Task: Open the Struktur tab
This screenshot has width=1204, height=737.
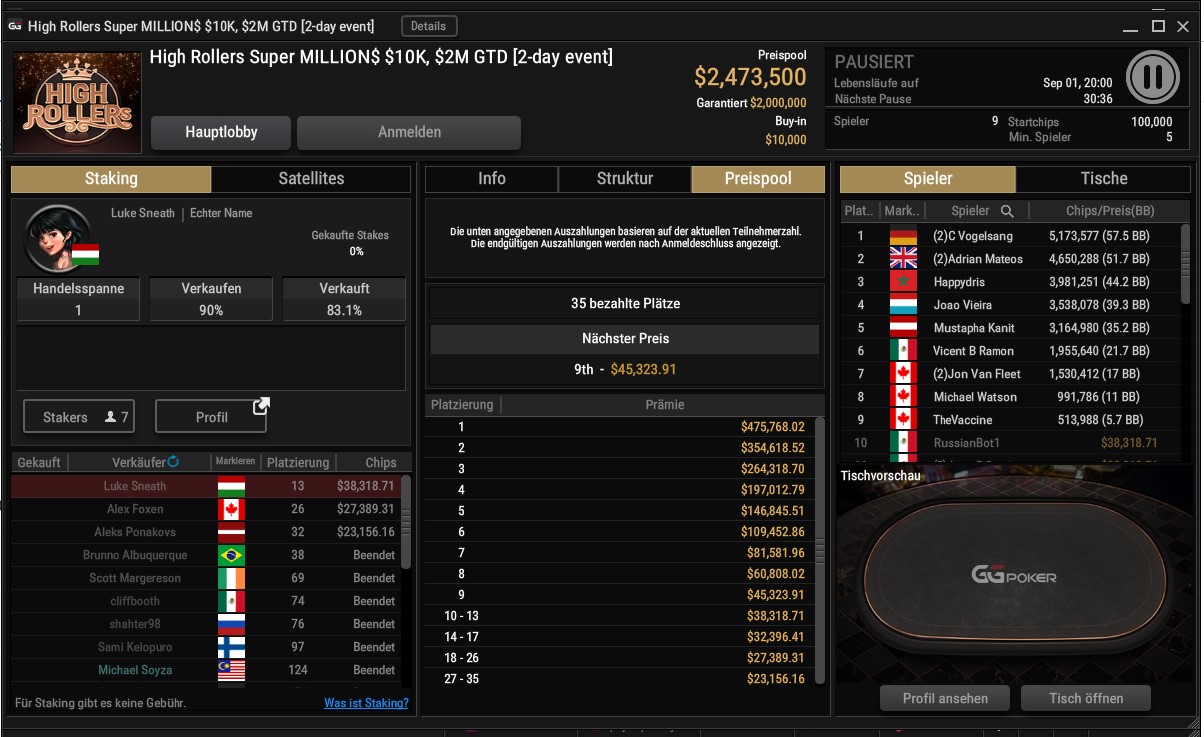Action: click(x=625, y=179)
